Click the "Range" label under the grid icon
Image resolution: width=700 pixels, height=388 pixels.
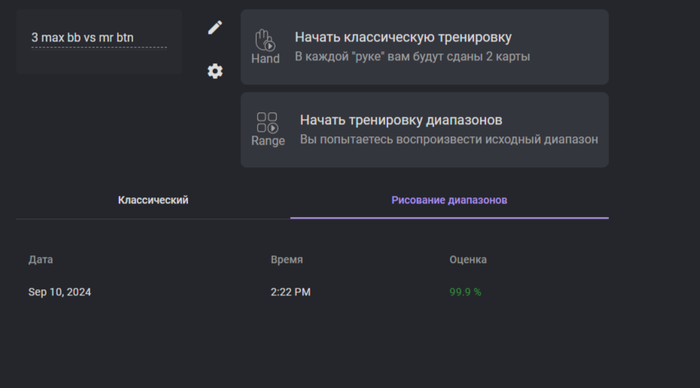click(268, 141)
